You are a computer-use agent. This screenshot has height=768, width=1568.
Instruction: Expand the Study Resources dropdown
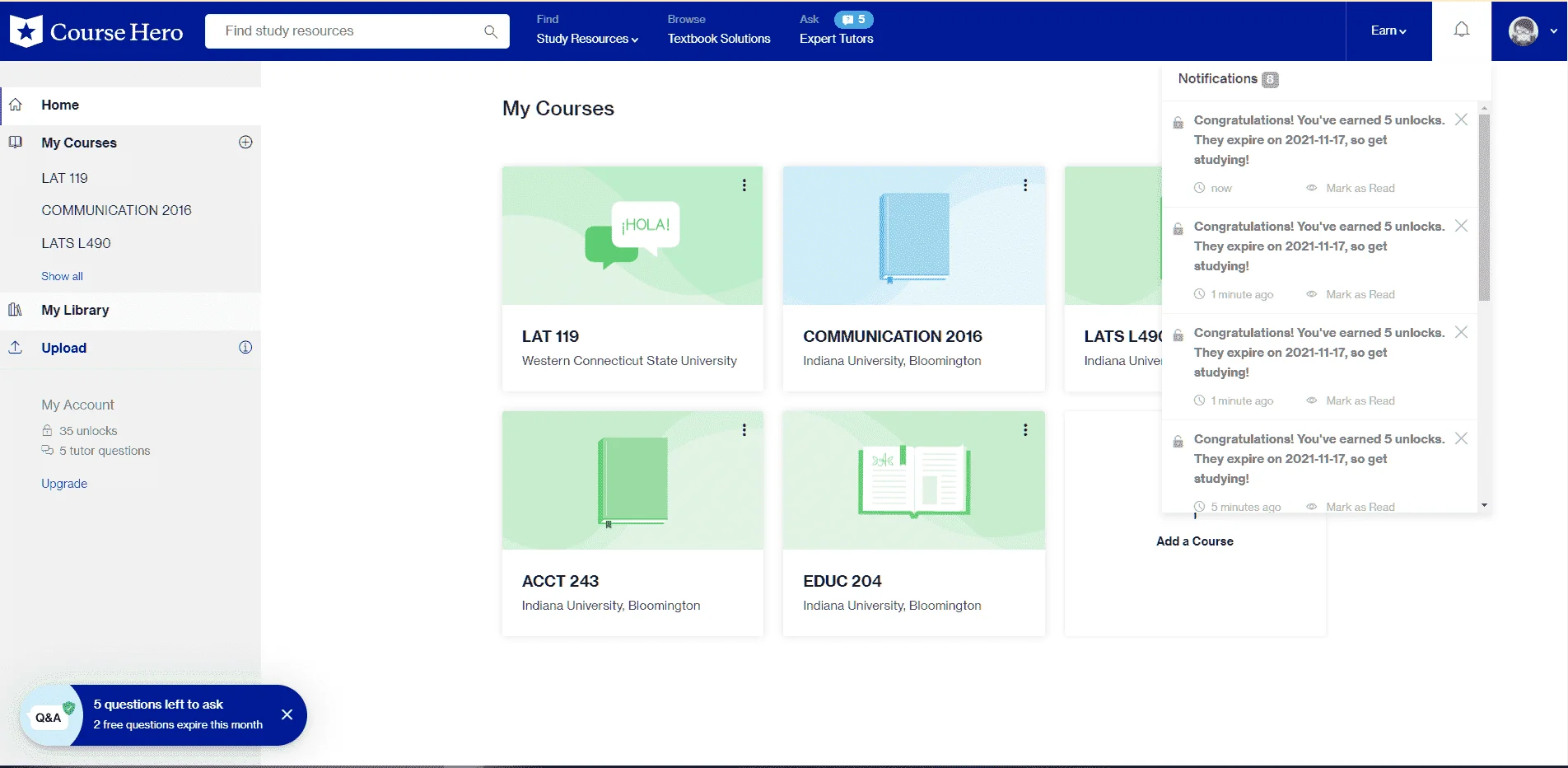pyautogui.click(x=587, y=39)
